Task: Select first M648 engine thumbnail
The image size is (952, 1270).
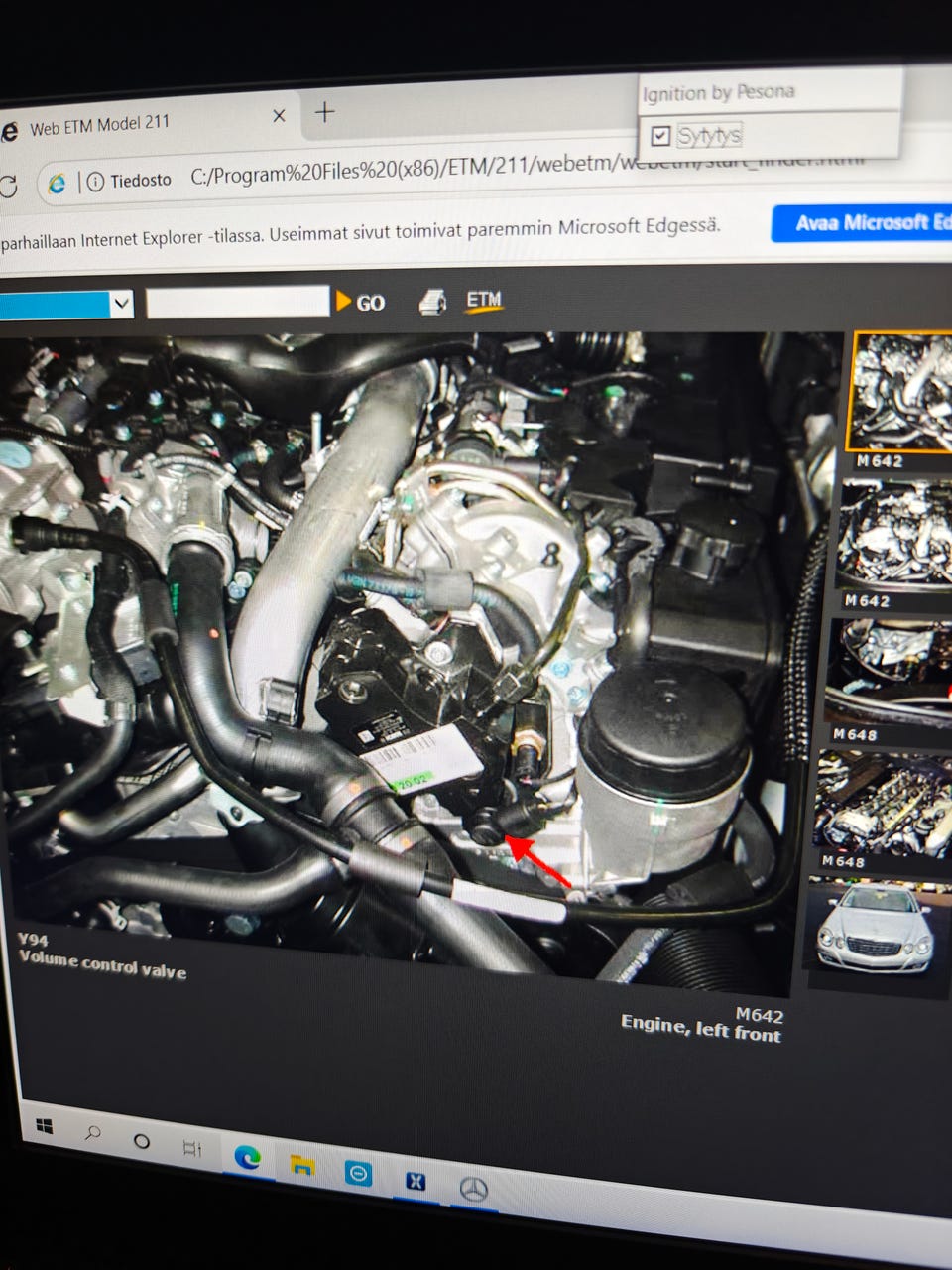Action: tap(889, 673)
